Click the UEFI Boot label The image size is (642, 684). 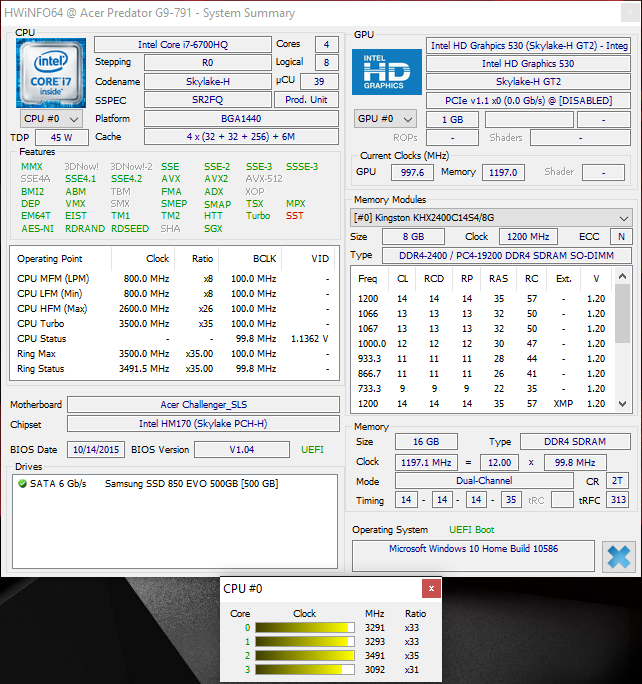tap(471, 530)
